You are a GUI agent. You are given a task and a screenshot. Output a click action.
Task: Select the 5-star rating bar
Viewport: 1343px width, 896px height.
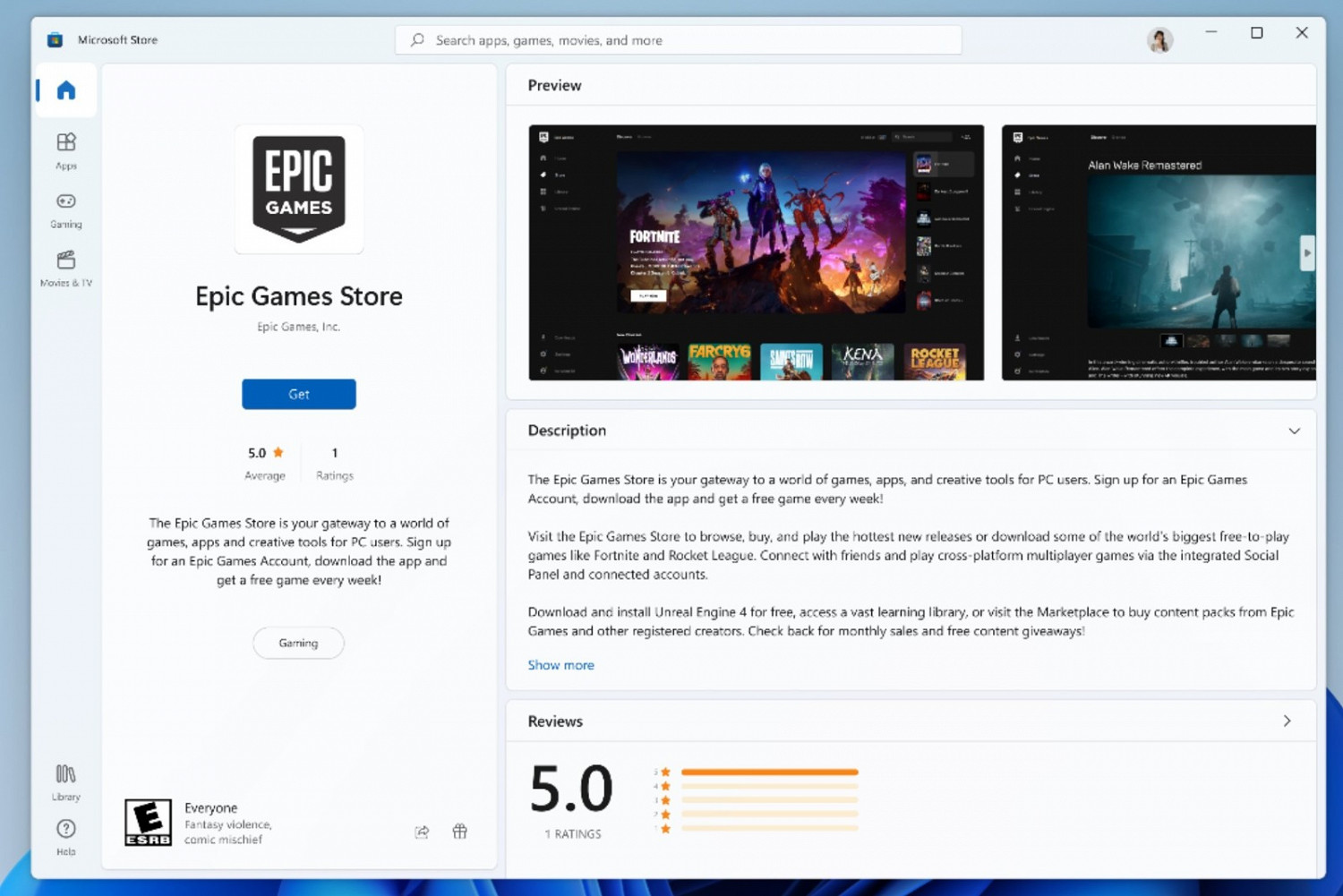770,770
